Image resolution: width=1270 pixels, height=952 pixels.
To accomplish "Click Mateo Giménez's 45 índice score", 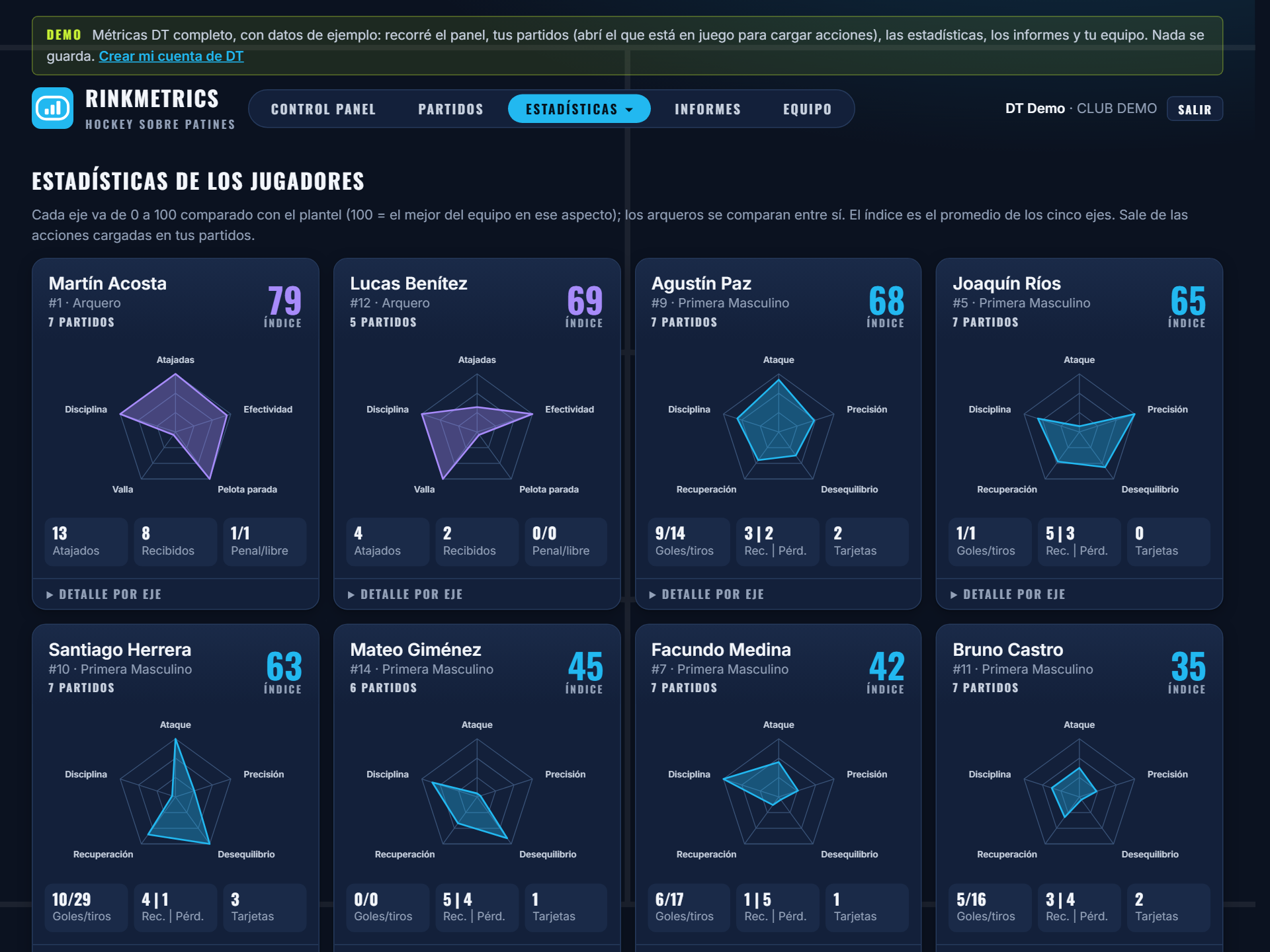I will pyautogui.click(x=585, y=667).
